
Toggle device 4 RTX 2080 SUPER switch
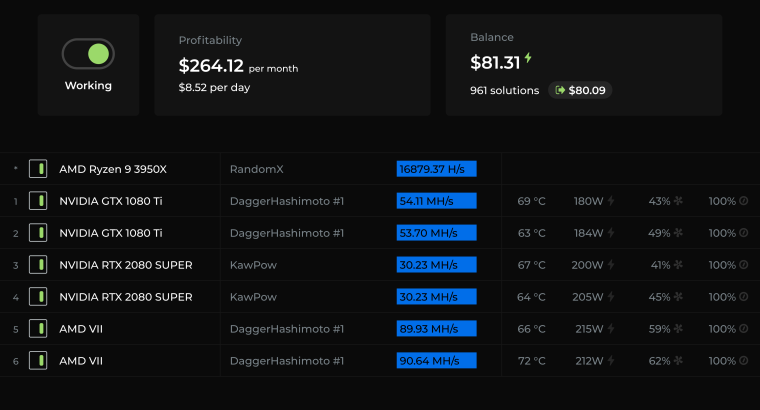(38, 297)
